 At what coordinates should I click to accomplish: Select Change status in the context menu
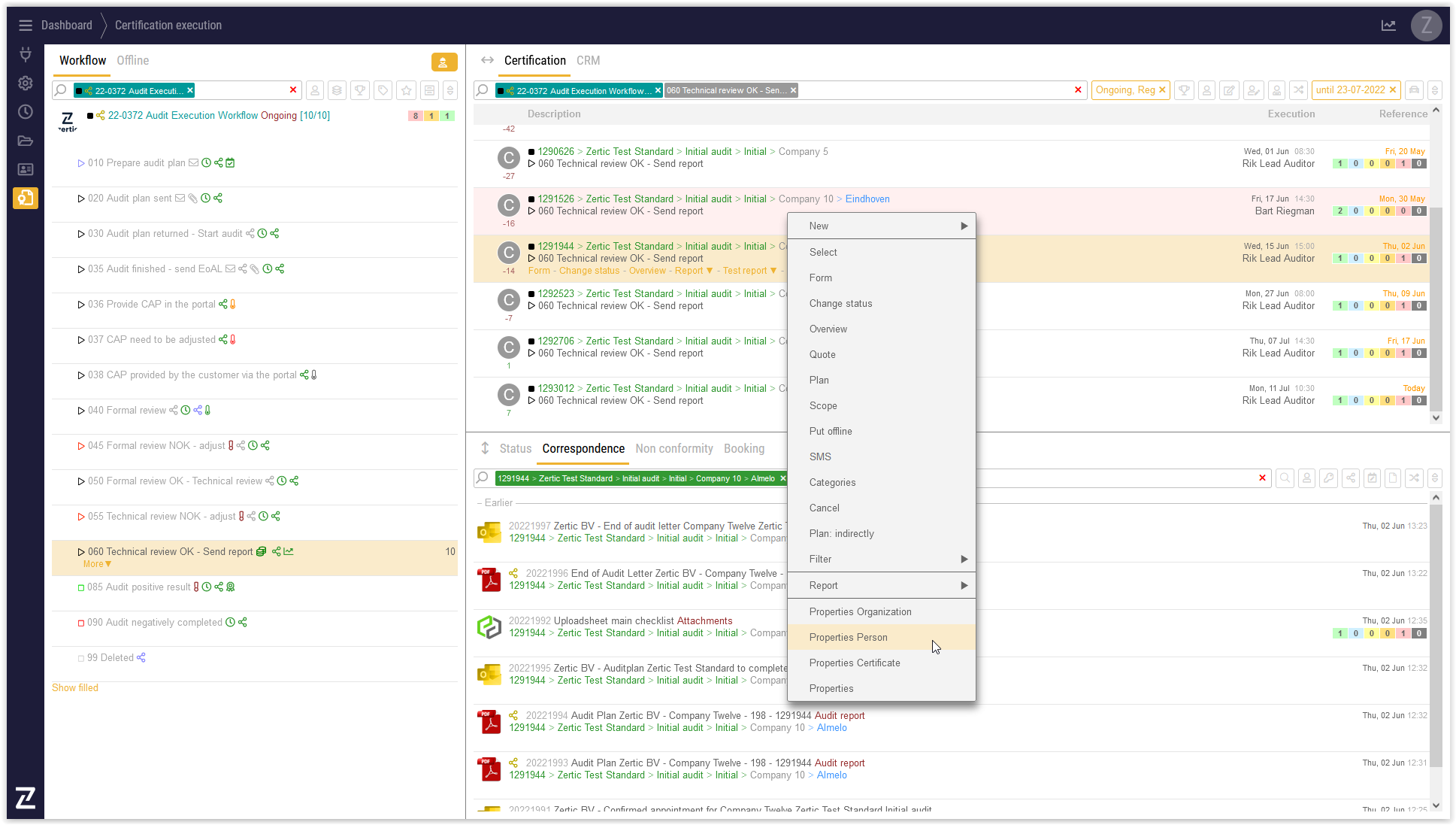840,303
